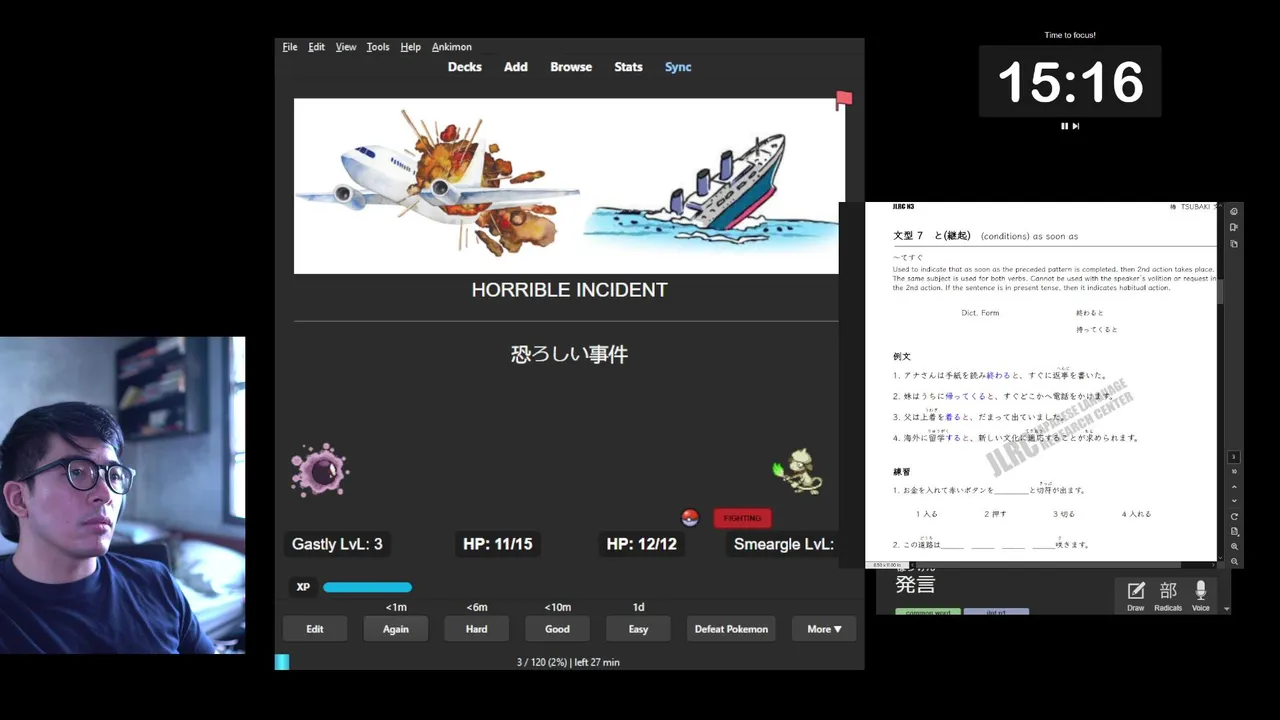
Task: Click the green common word tag
Action: (x=928, y=611)
